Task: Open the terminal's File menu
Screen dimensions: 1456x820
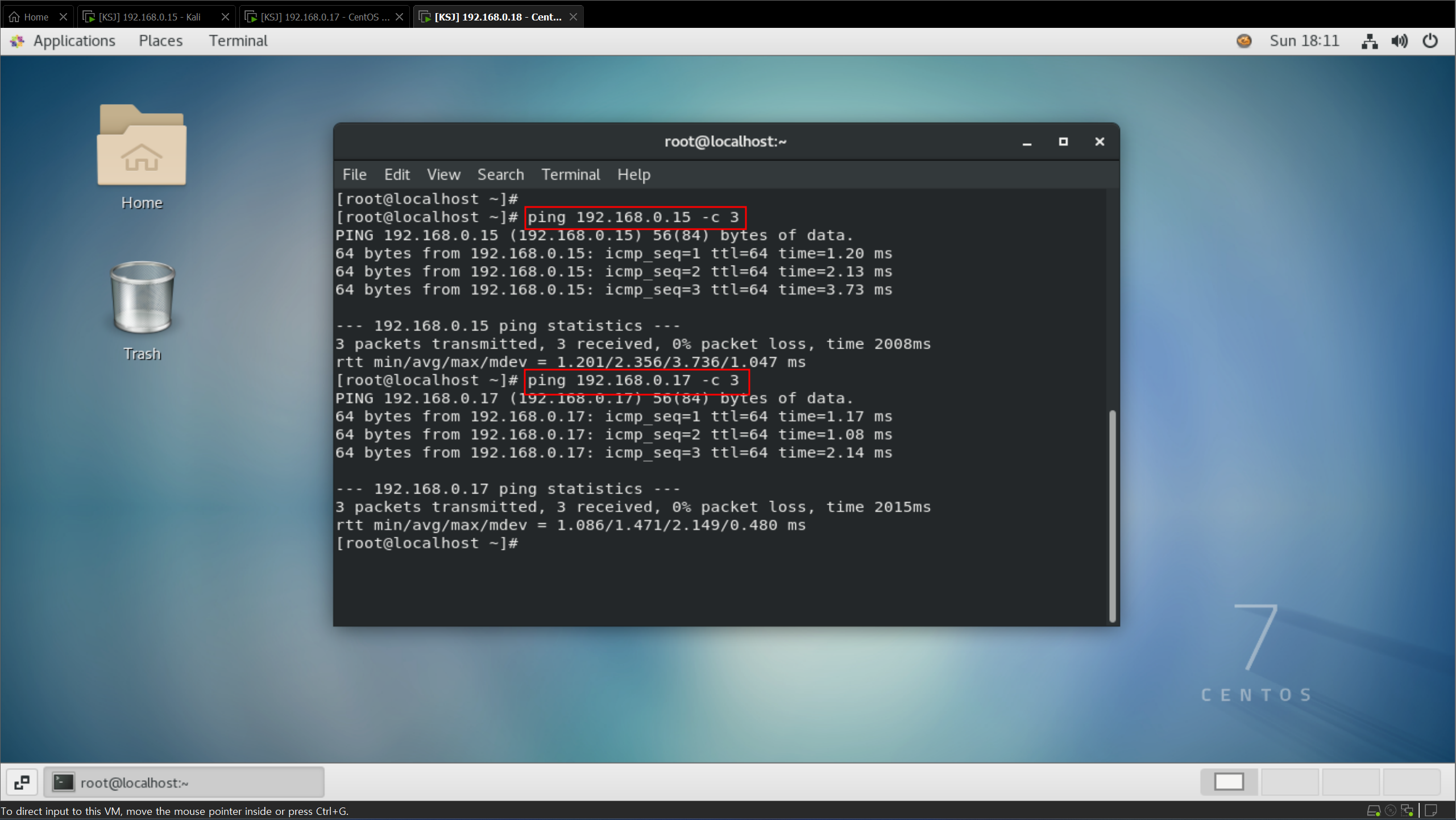Action: 354,175
